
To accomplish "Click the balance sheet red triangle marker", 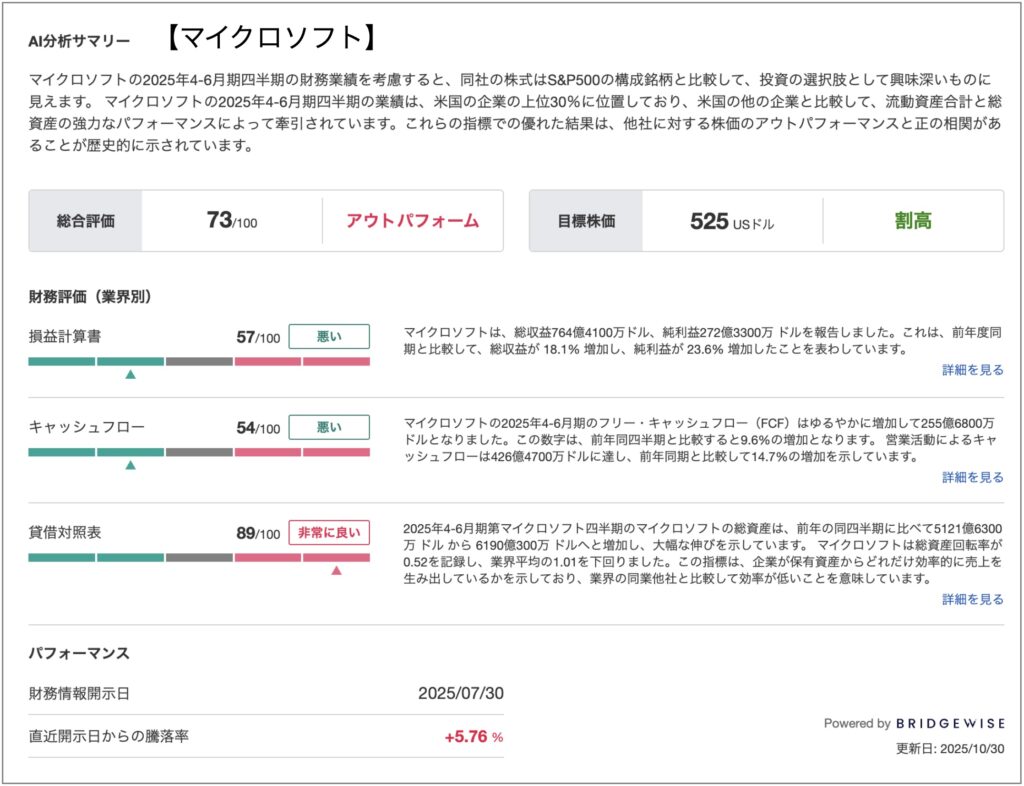I will (x=337, y=570).
